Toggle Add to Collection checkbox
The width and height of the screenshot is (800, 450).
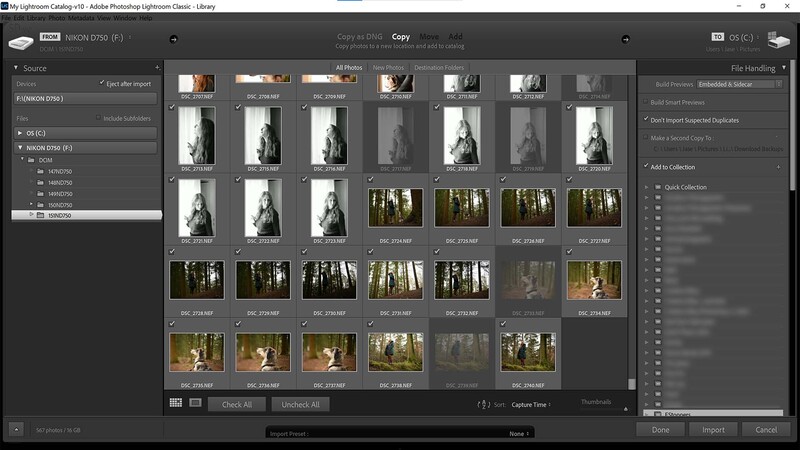click(646, 166)
